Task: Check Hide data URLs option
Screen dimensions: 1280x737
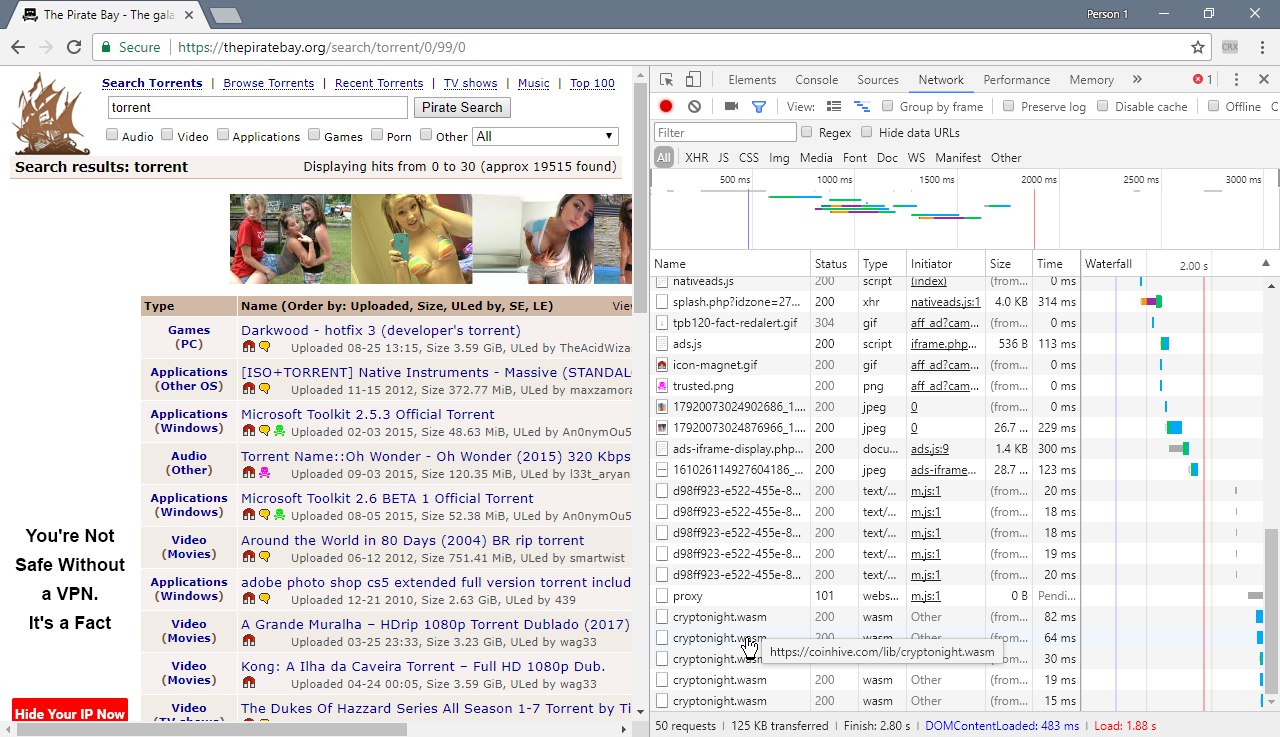Action: click(x=867, y=132)
